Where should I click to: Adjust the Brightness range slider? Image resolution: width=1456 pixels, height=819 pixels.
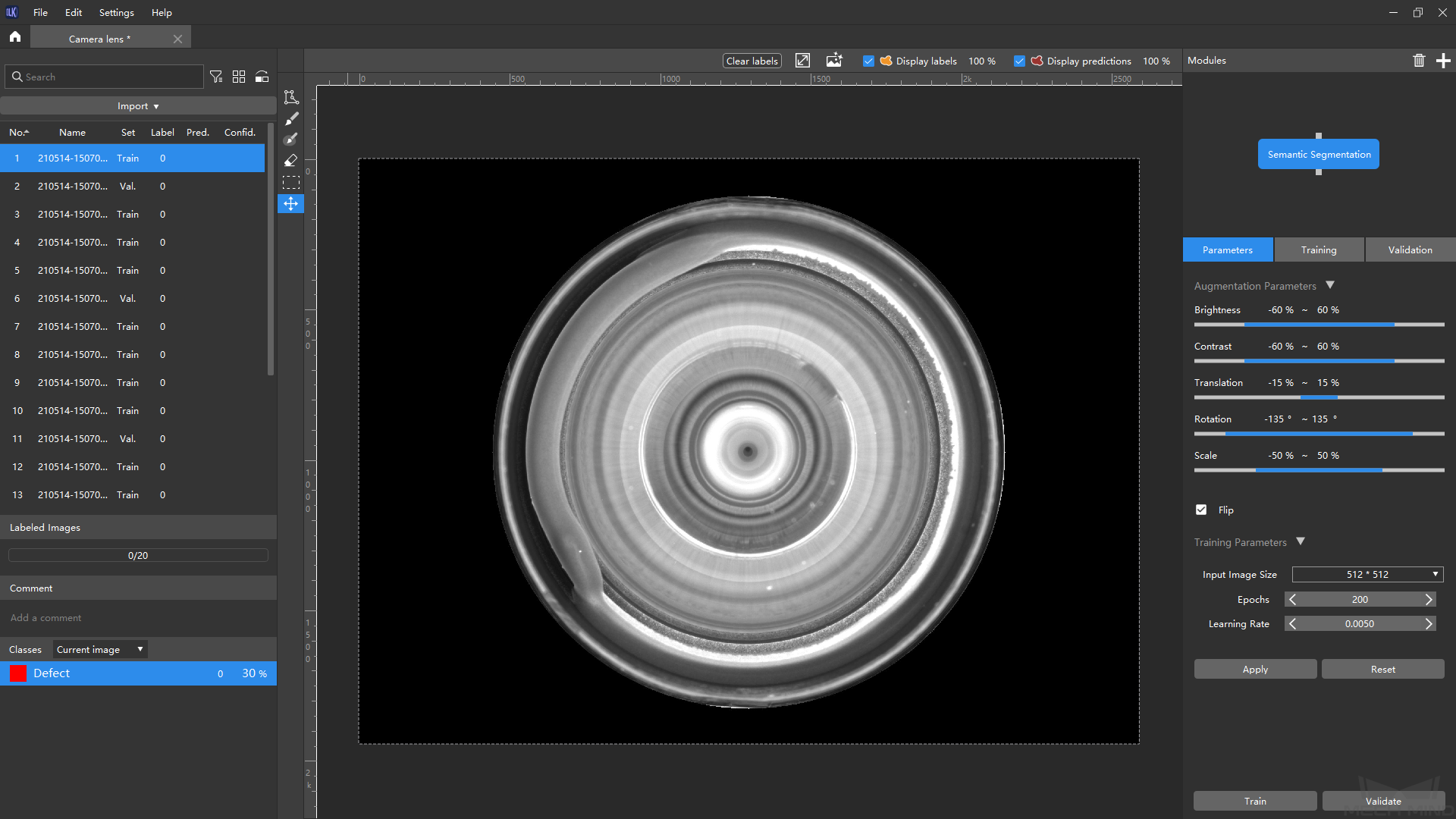pos(1319,325)
